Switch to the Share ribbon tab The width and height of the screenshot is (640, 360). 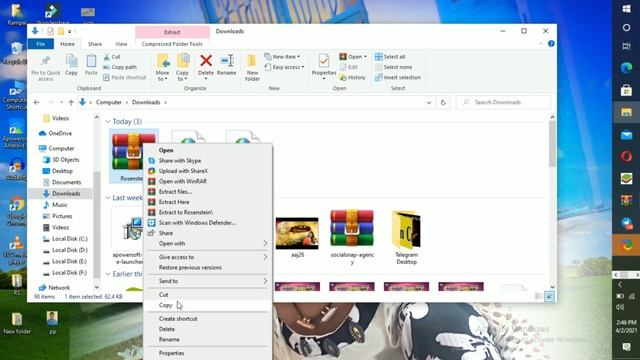click(95, 44)
